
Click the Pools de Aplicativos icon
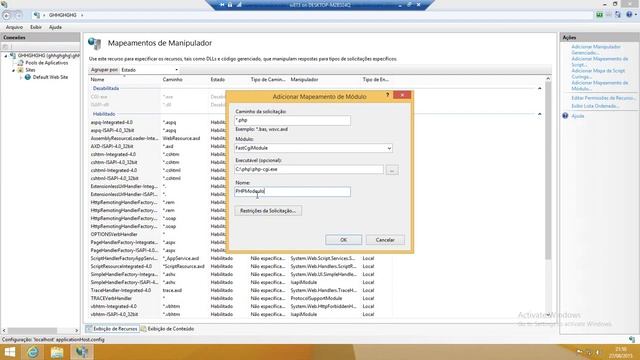(20, 63)
